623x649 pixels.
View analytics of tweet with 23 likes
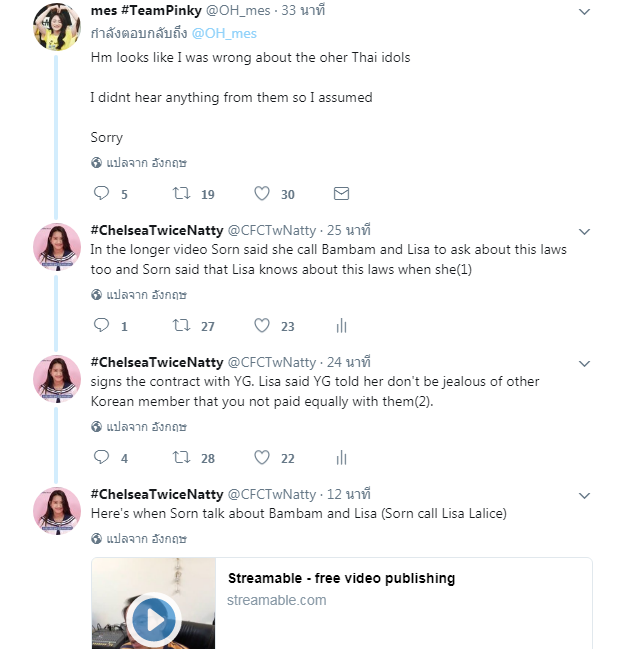341,325
